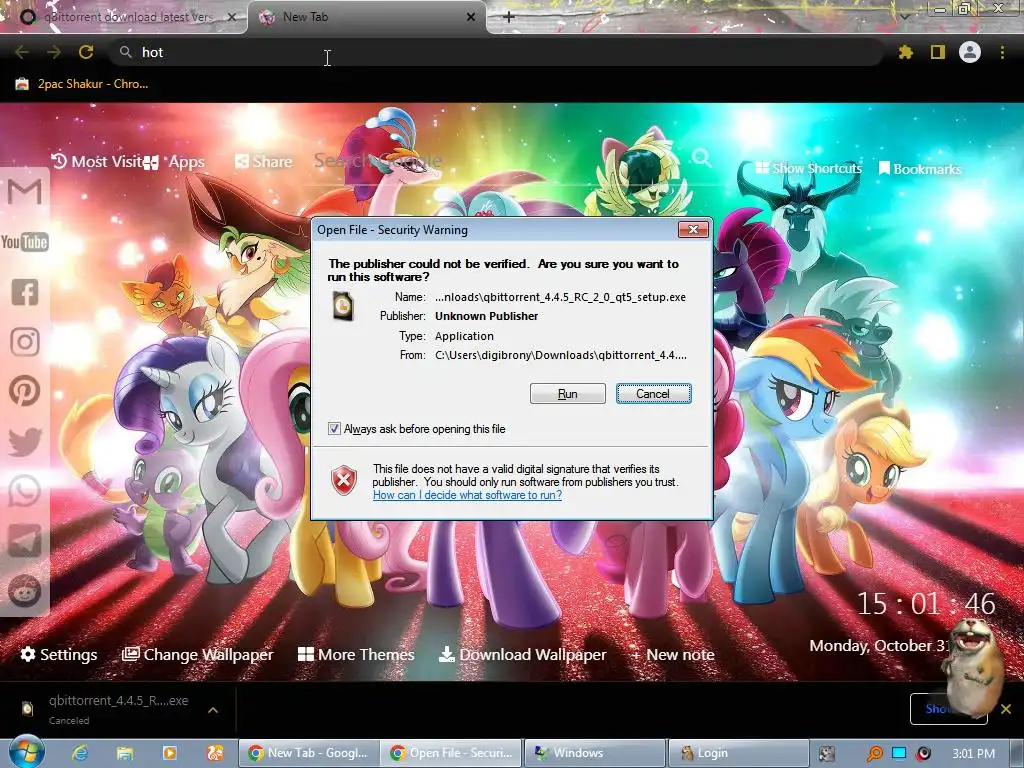
Task: Click Download Wallpaper
Action: tap(522, 654)
